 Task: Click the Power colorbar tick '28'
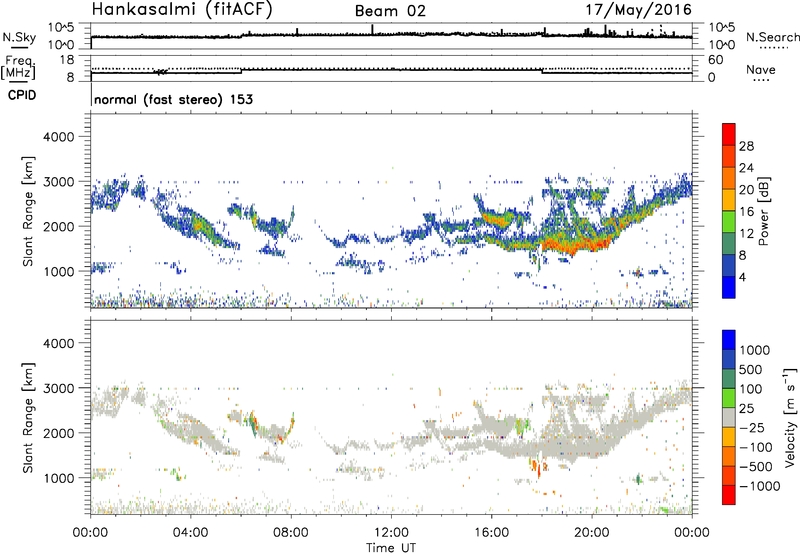click(x=746, y=146)
